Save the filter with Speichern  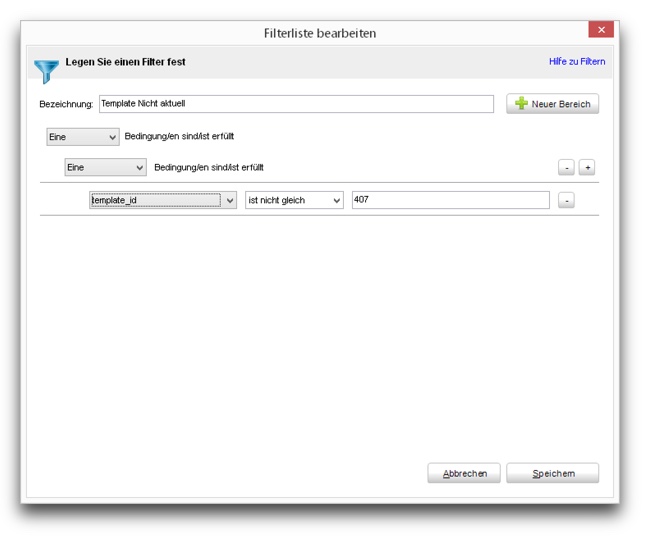tap(552, 474)
